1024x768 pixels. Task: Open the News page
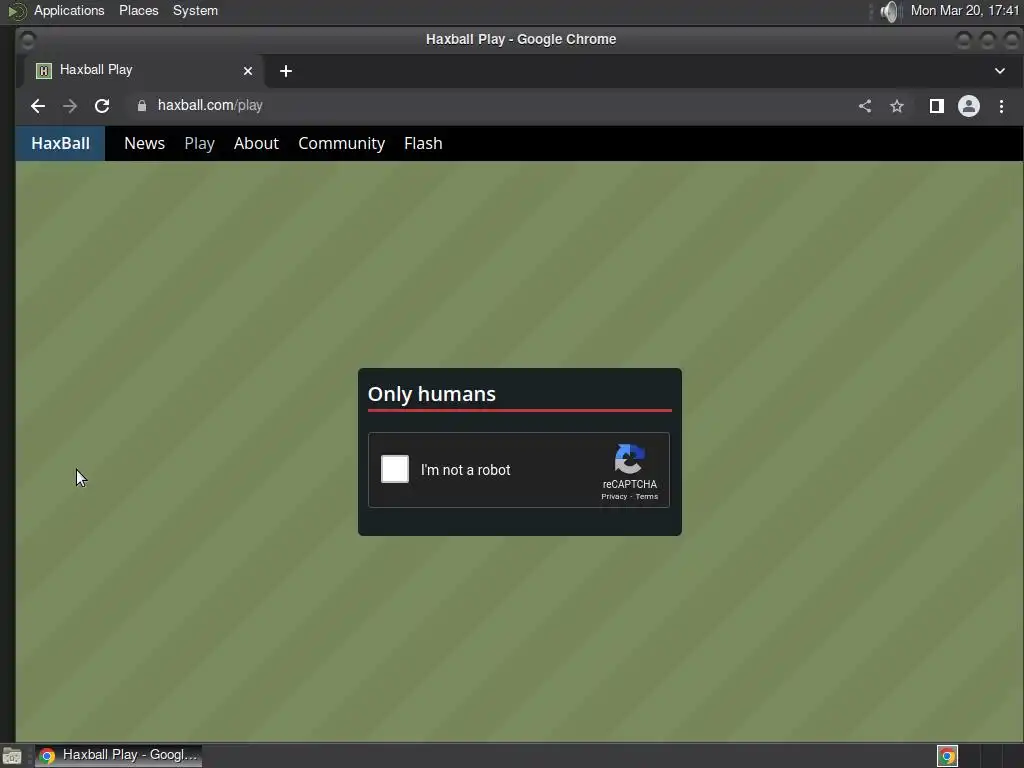tap(144, 143)
